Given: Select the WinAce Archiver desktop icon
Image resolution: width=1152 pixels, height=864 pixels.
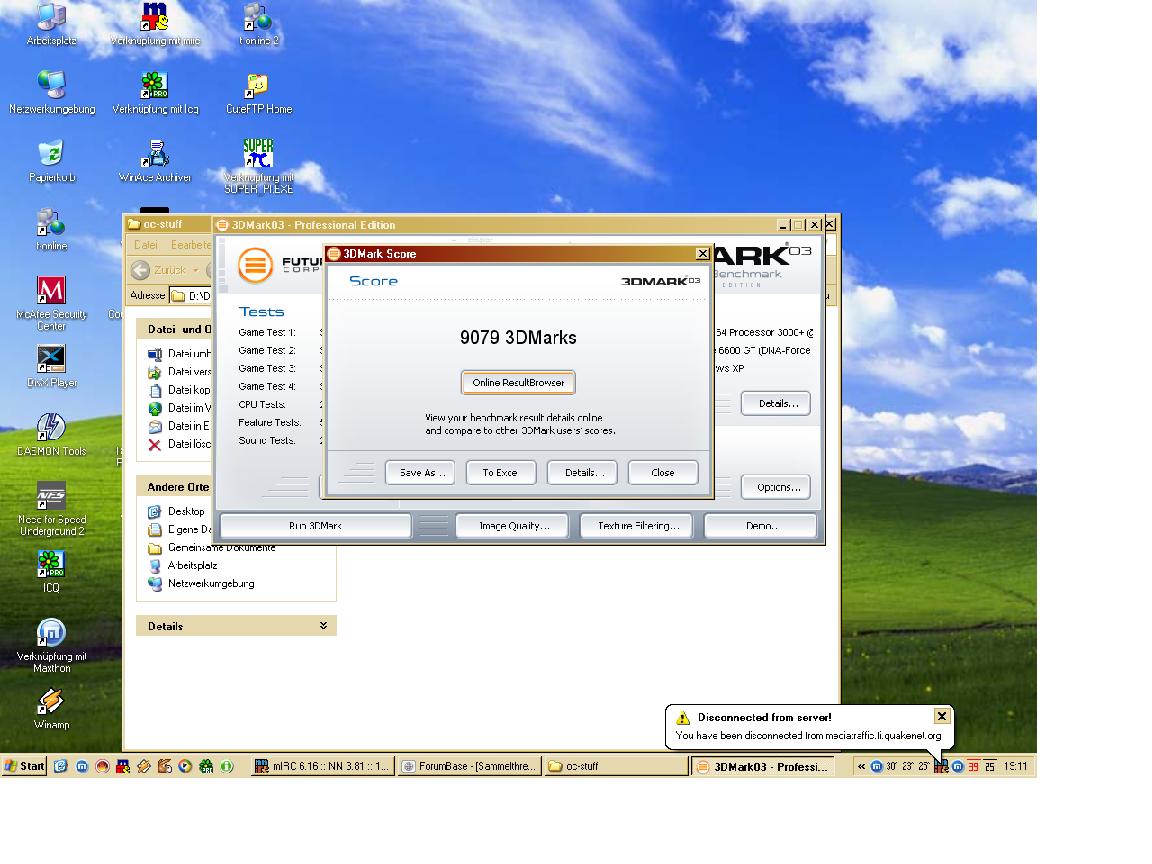Looking at the screenshot, I should 155,161.
